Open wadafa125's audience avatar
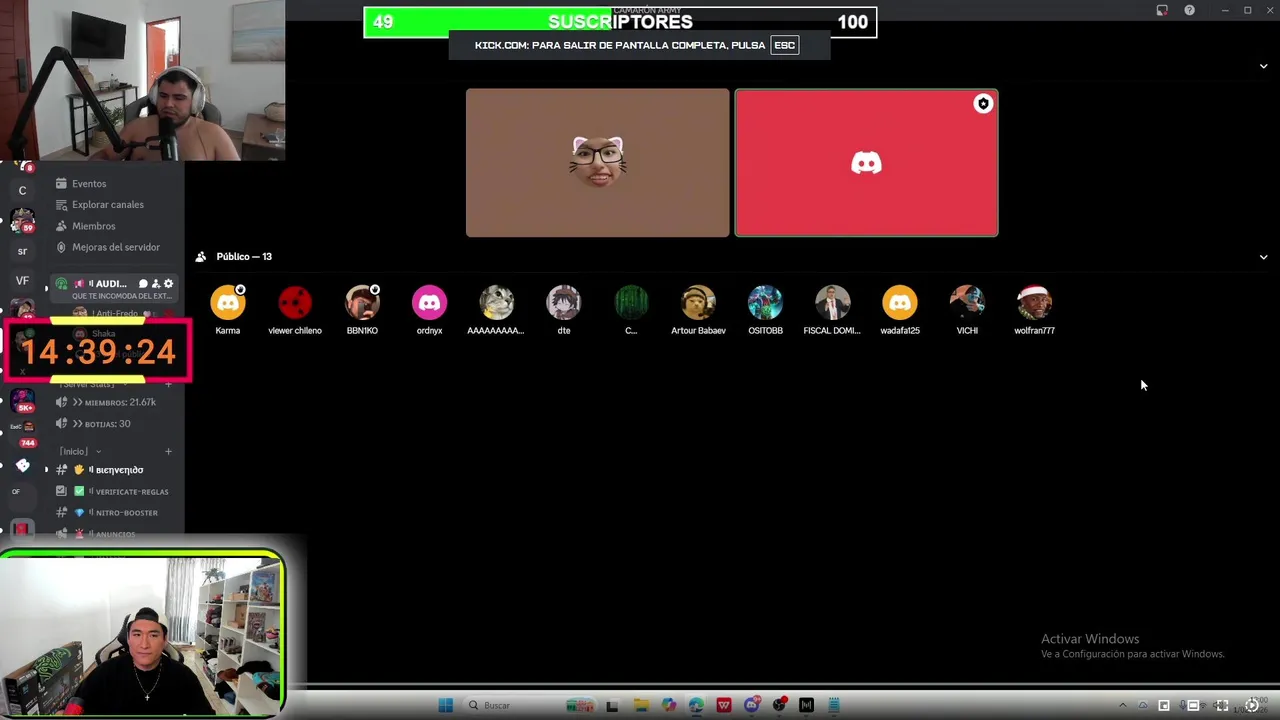1280x720 pixels. pos(900,302)
